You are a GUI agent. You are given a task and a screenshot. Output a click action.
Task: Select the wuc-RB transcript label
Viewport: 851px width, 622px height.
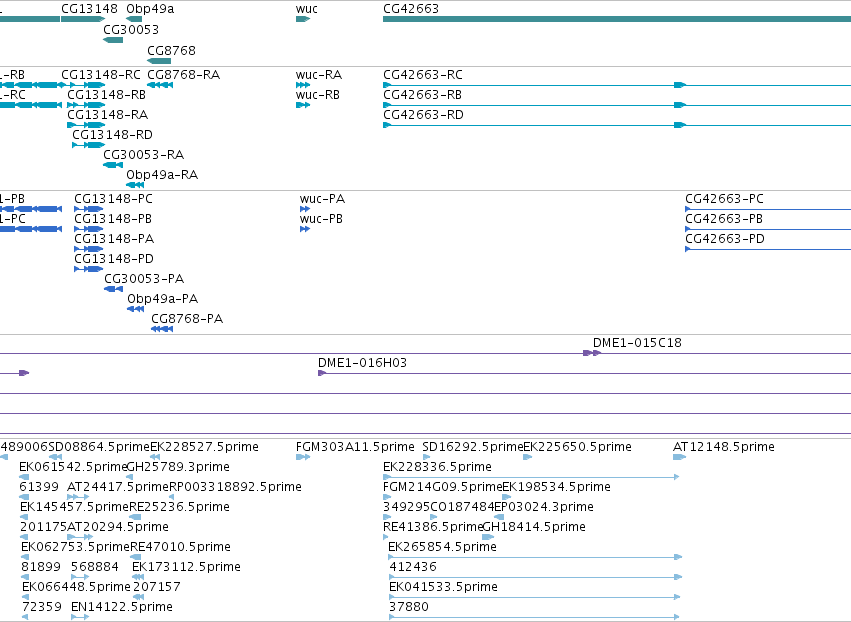coord(317,95)
